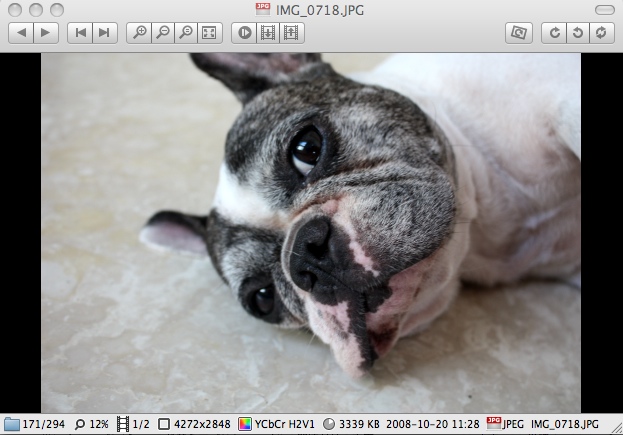
Task: Click the 4272x2848 dimensions text
Action: pyautogui.click(x=202, y=424)
